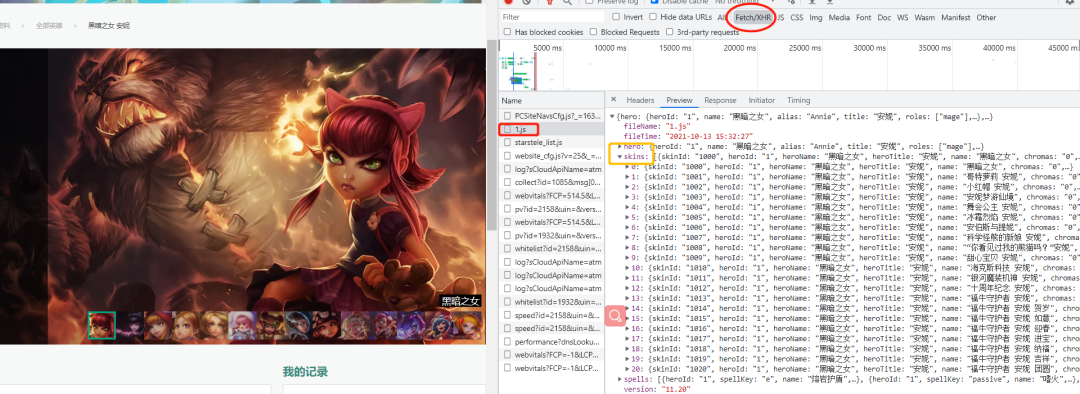Click timeline overview at 5000 ms
1080x394 pixels.
coord(548,48)
